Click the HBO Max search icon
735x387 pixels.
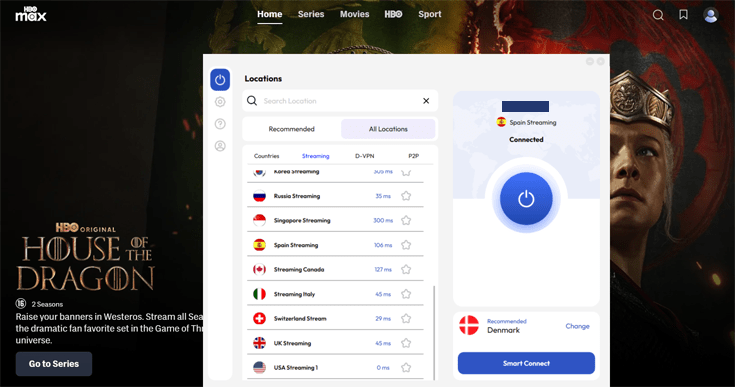pos(658,15)
